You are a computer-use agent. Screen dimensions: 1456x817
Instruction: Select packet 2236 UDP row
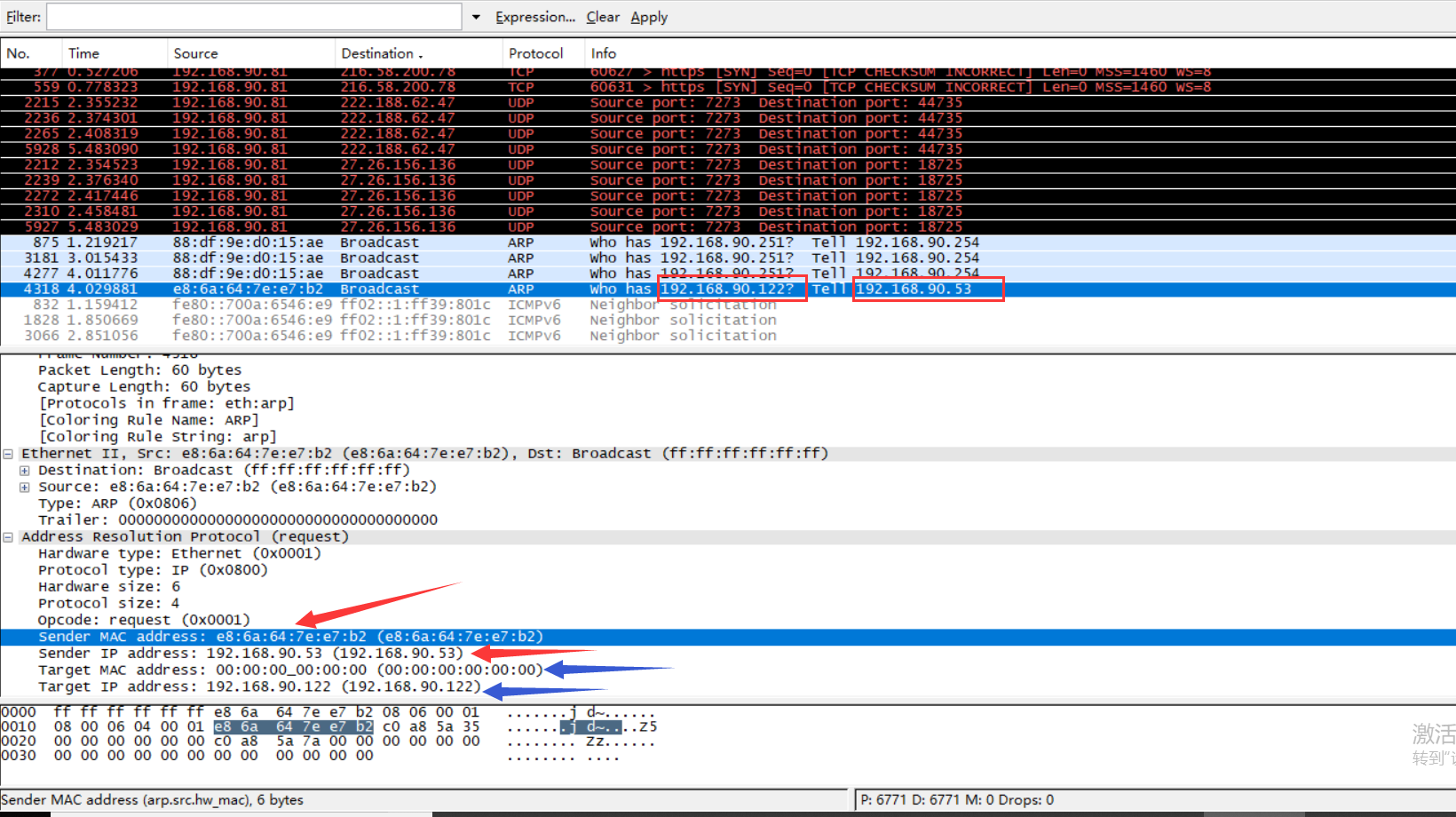pyautogui.click(x=728, y=118)
